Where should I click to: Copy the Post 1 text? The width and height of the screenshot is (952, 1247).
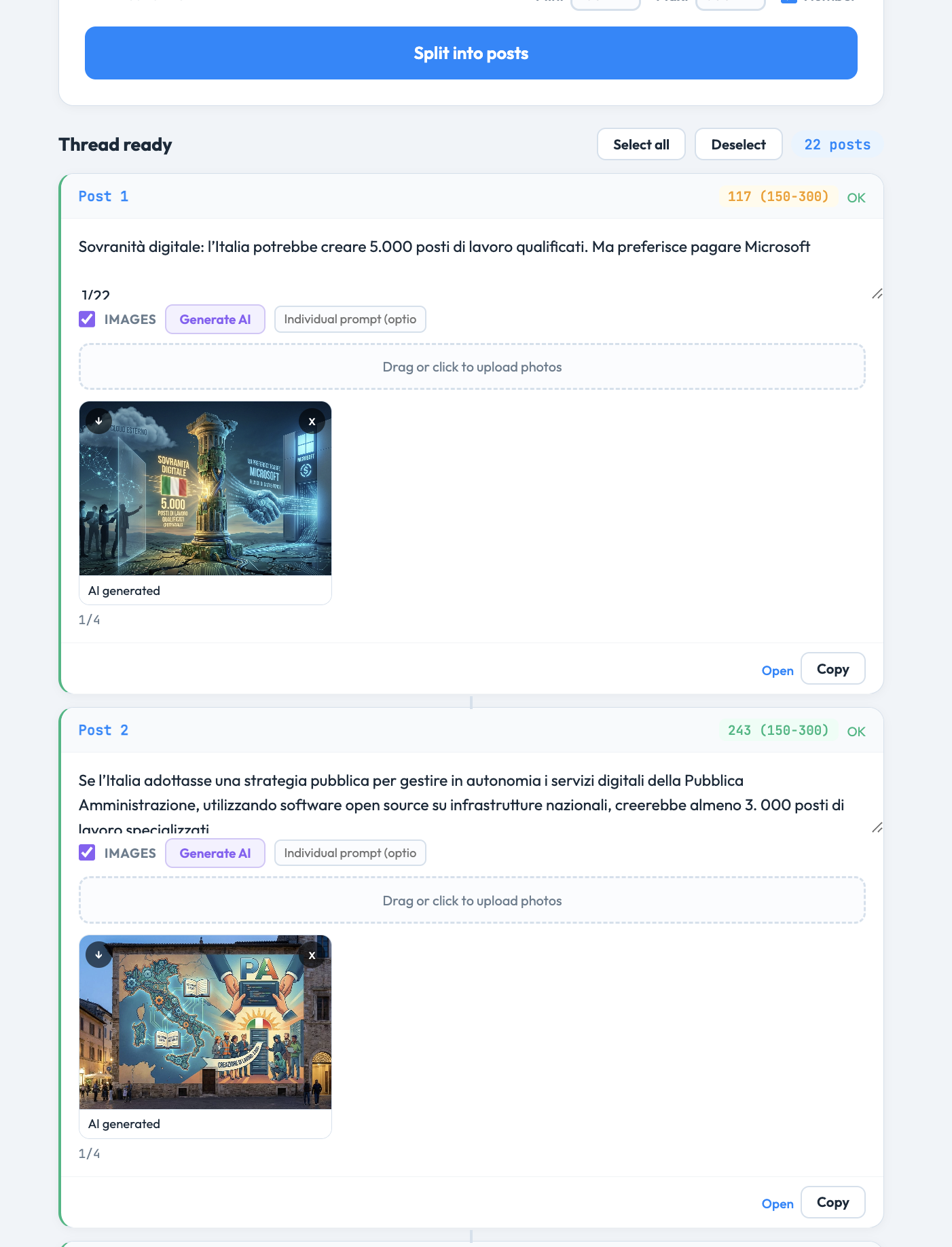click(832, 669)
